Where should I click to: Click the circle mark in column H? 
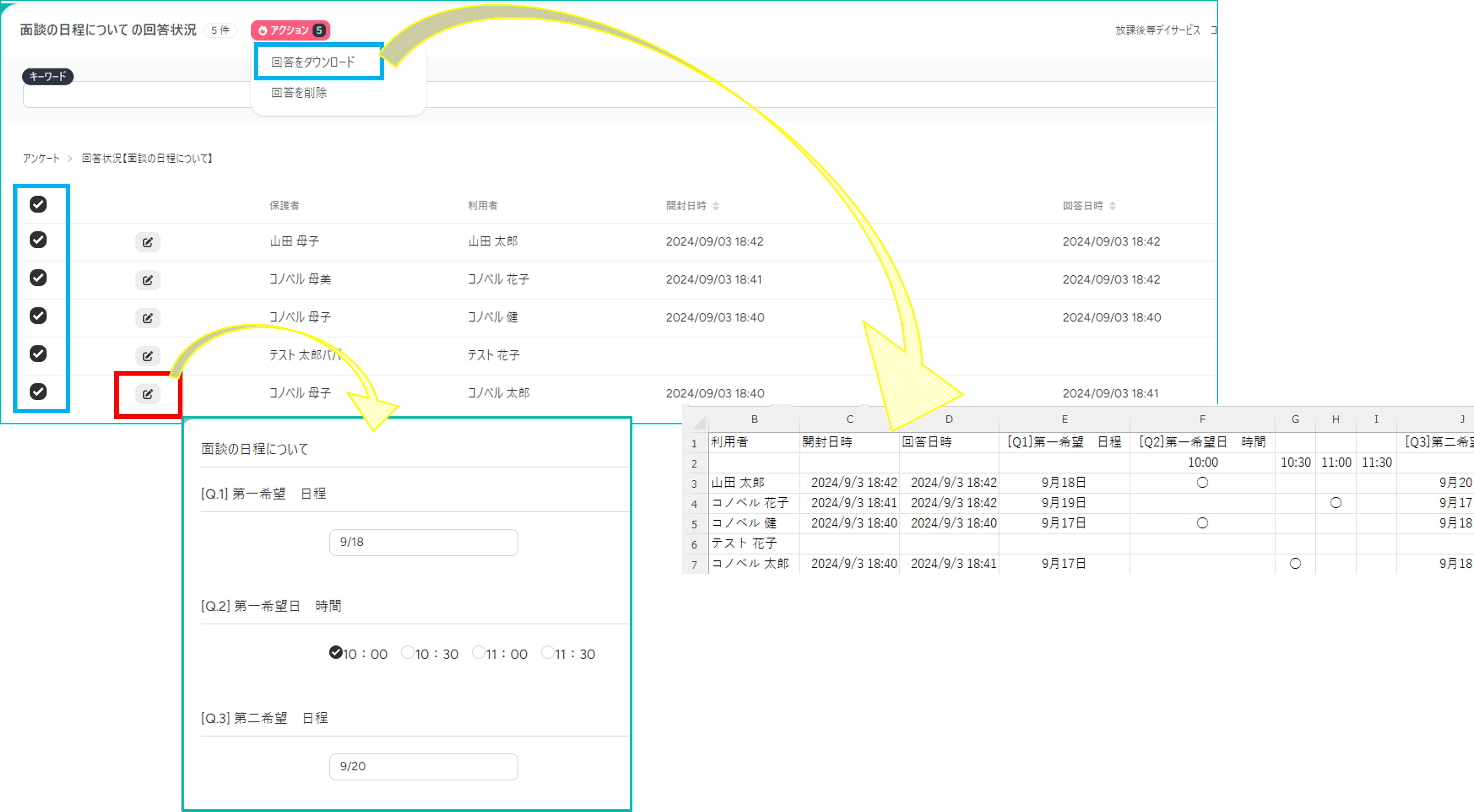click(x=1335, y=503)
